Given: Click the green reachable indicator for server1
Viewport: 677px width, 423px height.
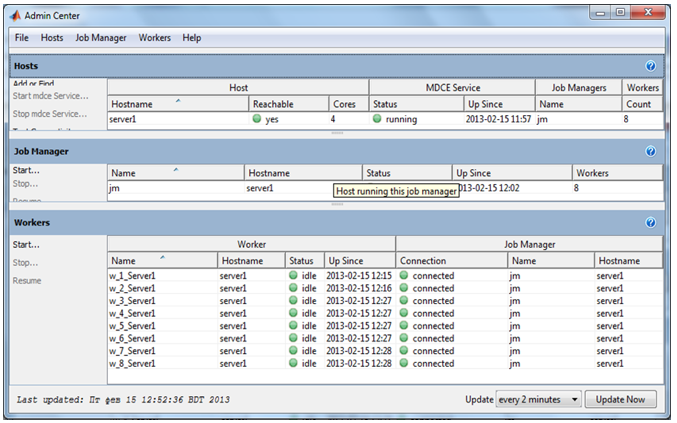Looking at the screenshot, I should 257,119.
